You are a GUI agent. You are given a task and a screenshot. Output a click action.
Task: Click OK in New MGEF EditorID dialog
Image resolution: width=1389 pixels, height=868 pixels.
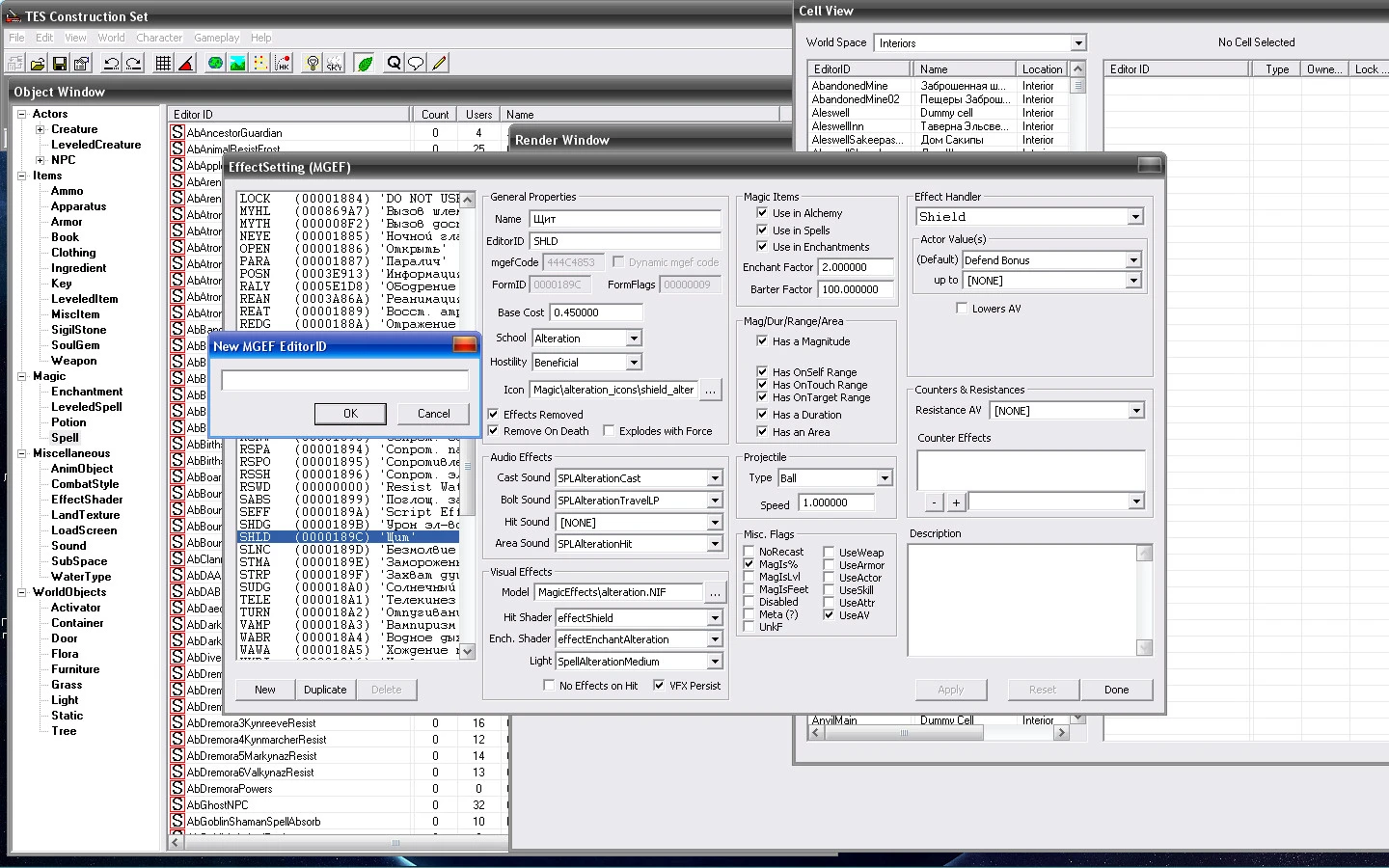[350, 414]
